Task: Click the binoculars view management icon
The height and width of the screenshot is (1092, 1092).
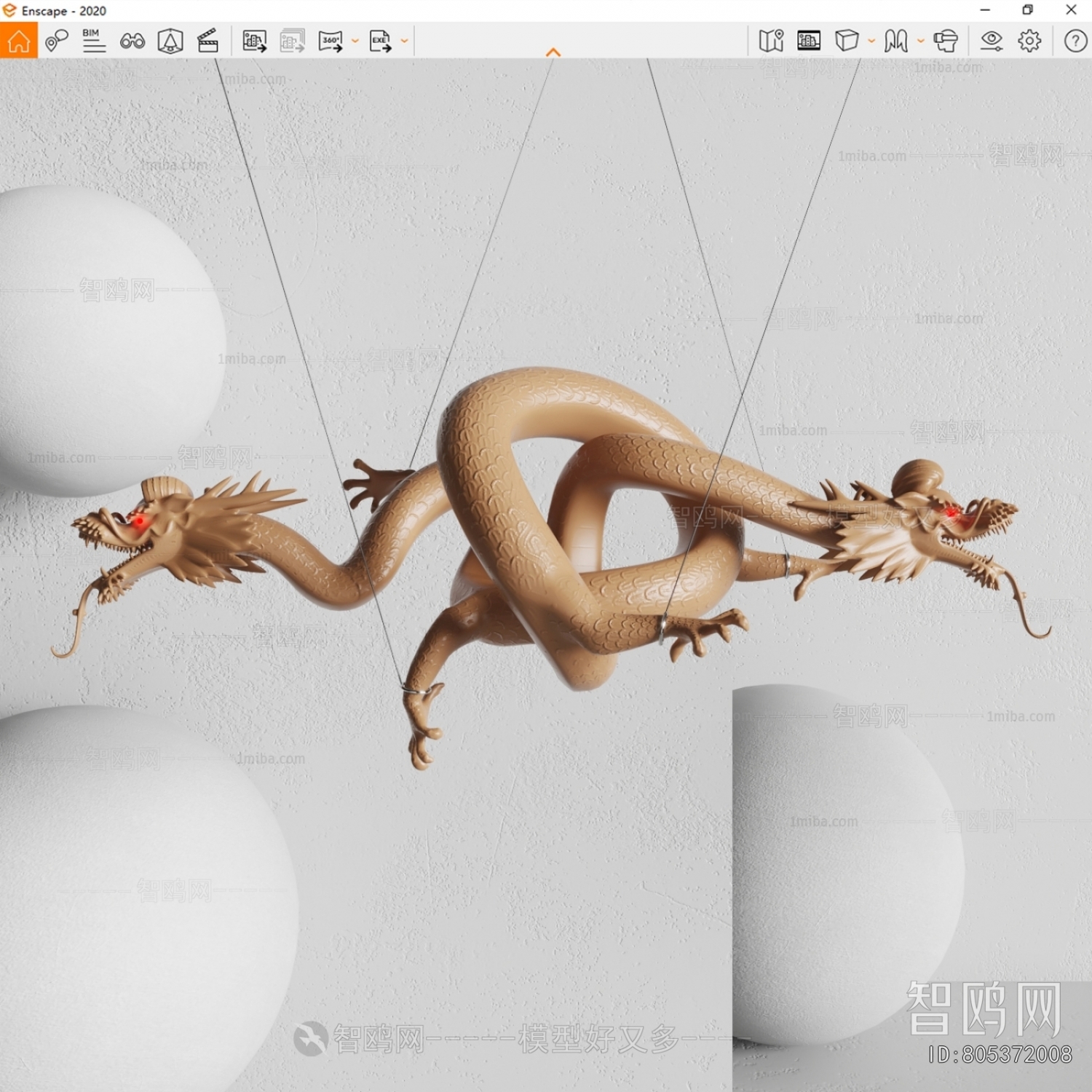Action: tap(132, 41)
